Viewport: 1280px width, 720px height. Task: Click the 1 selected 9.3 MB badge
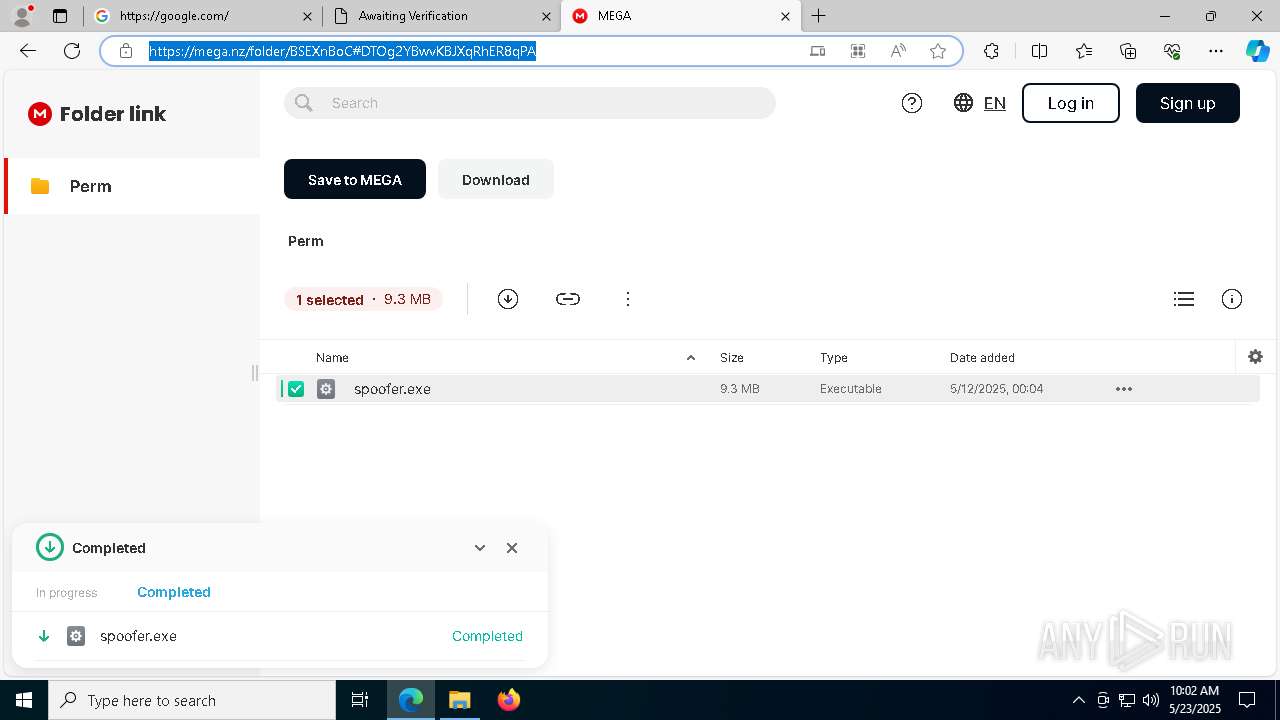(363, 299)
